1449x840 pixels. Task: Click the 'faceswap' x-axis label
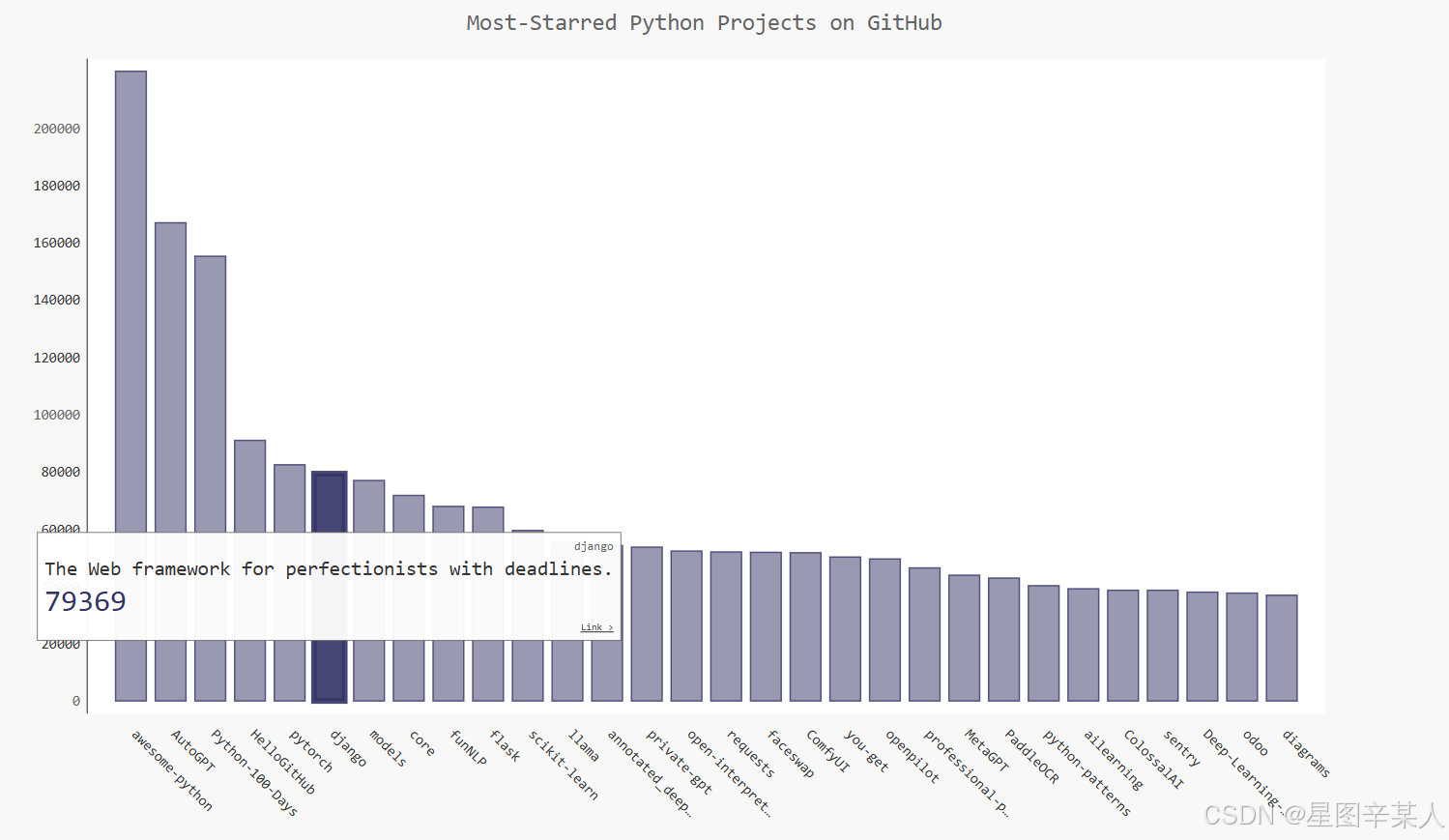tap(790, 753)
